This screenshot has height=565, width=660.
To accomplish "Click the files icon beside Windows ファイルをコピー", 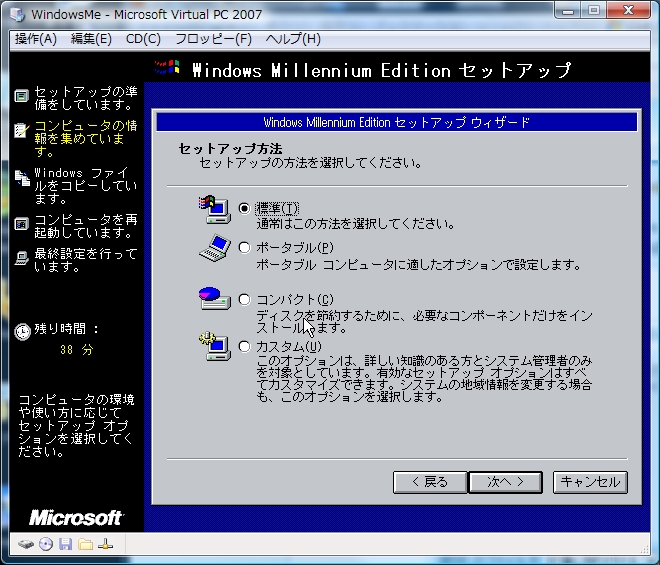I will click(x=22, y=178).
